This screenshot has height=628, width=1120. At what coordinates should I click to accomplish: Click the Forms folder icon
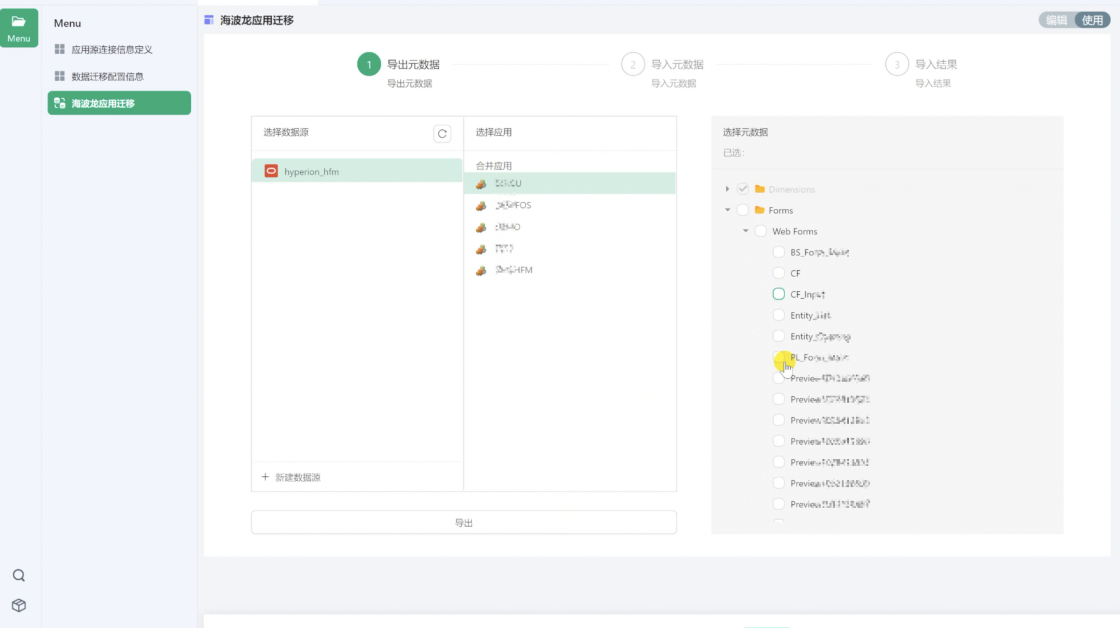coord(760,210)
